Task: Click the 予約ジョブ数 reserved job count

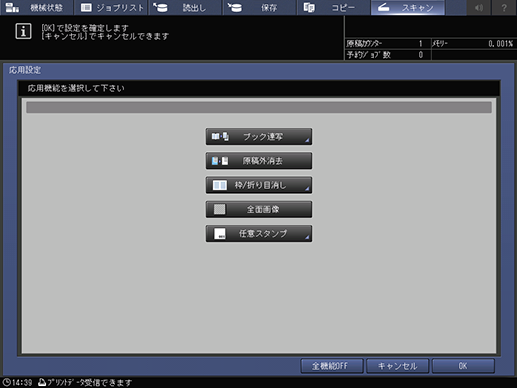Action: 421,55
